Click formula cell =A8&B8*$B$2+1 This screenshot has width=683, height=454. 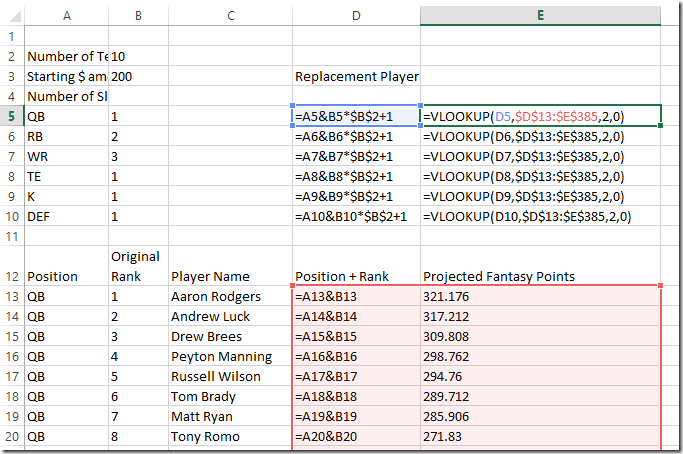(x=356, y=176)
